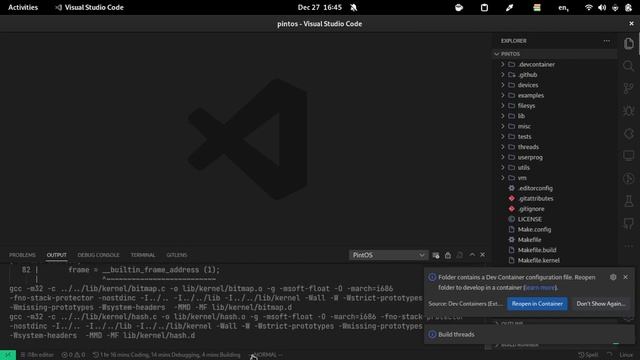Collapse the PINTOS explorer section
640x360 pixels.
pyautogui.click(x=554, y=54)
